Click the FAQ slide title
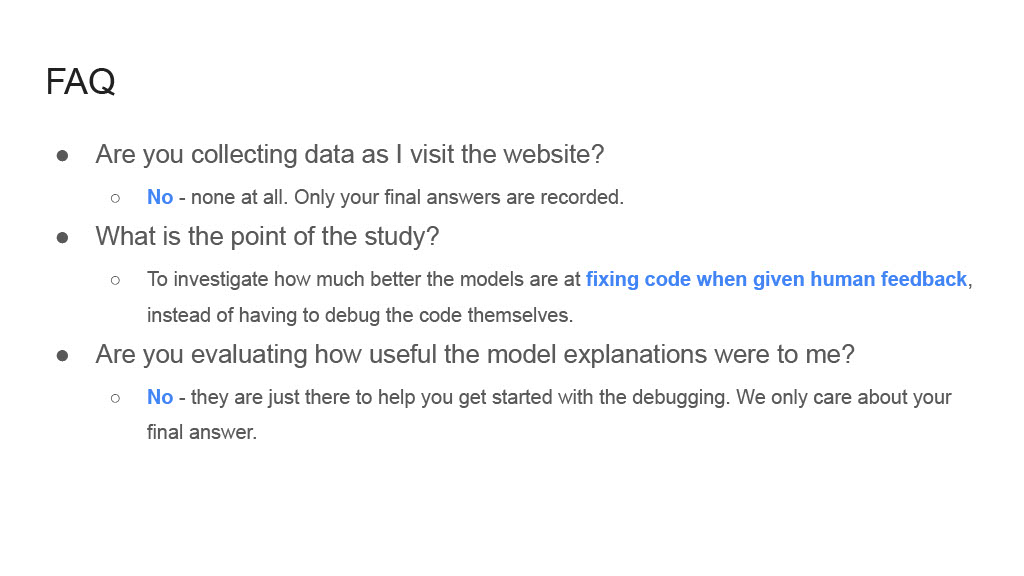This screenshot has width=1024, height=576. pyautogui.click(x=80, y=82)
